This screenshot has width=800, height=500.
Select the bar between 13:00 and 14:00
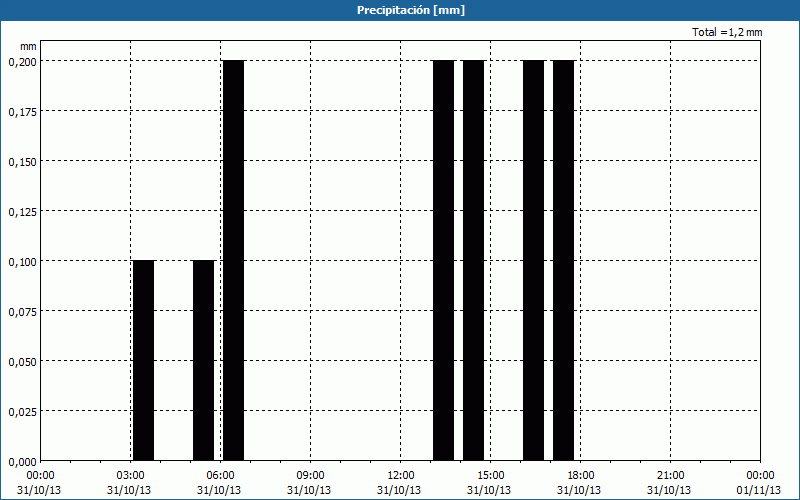tap(443, 260)
